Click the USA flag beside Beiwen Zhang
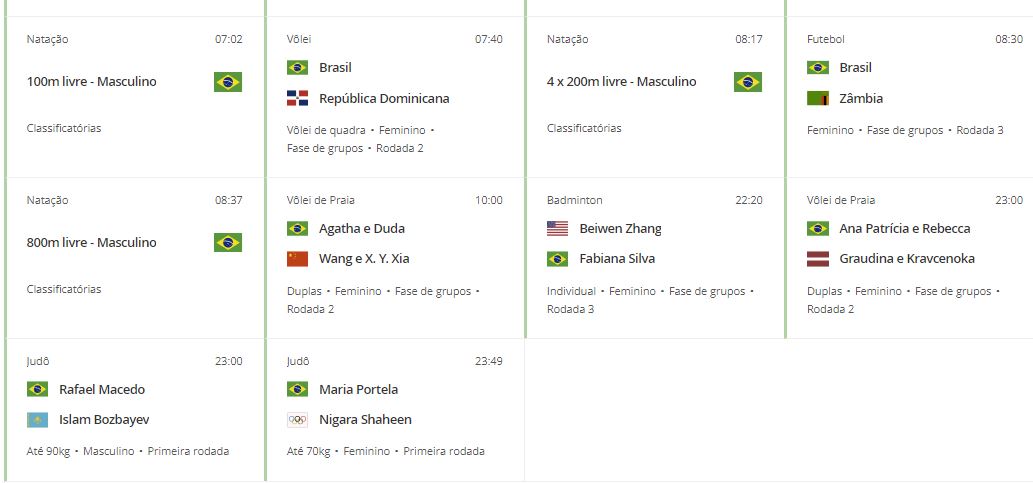 tap(557, 229)
